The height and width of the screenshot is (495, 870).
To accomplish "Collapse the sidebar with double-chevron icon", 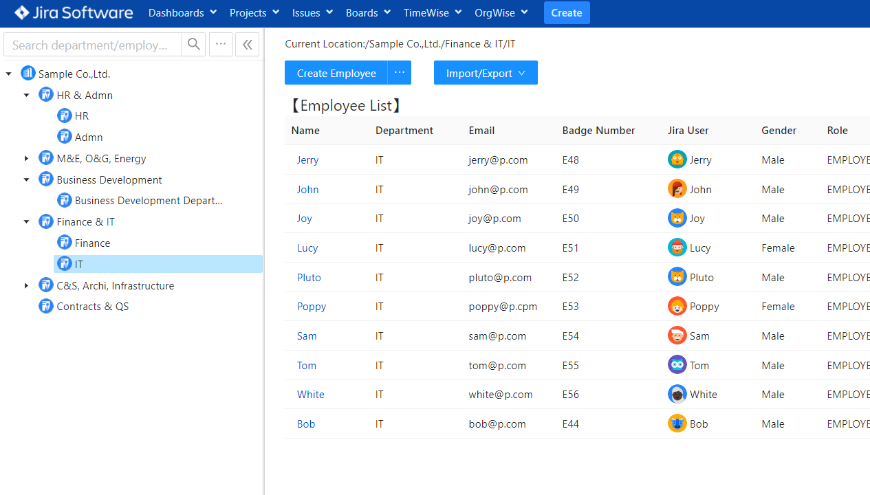I will (x=247, y=45).
